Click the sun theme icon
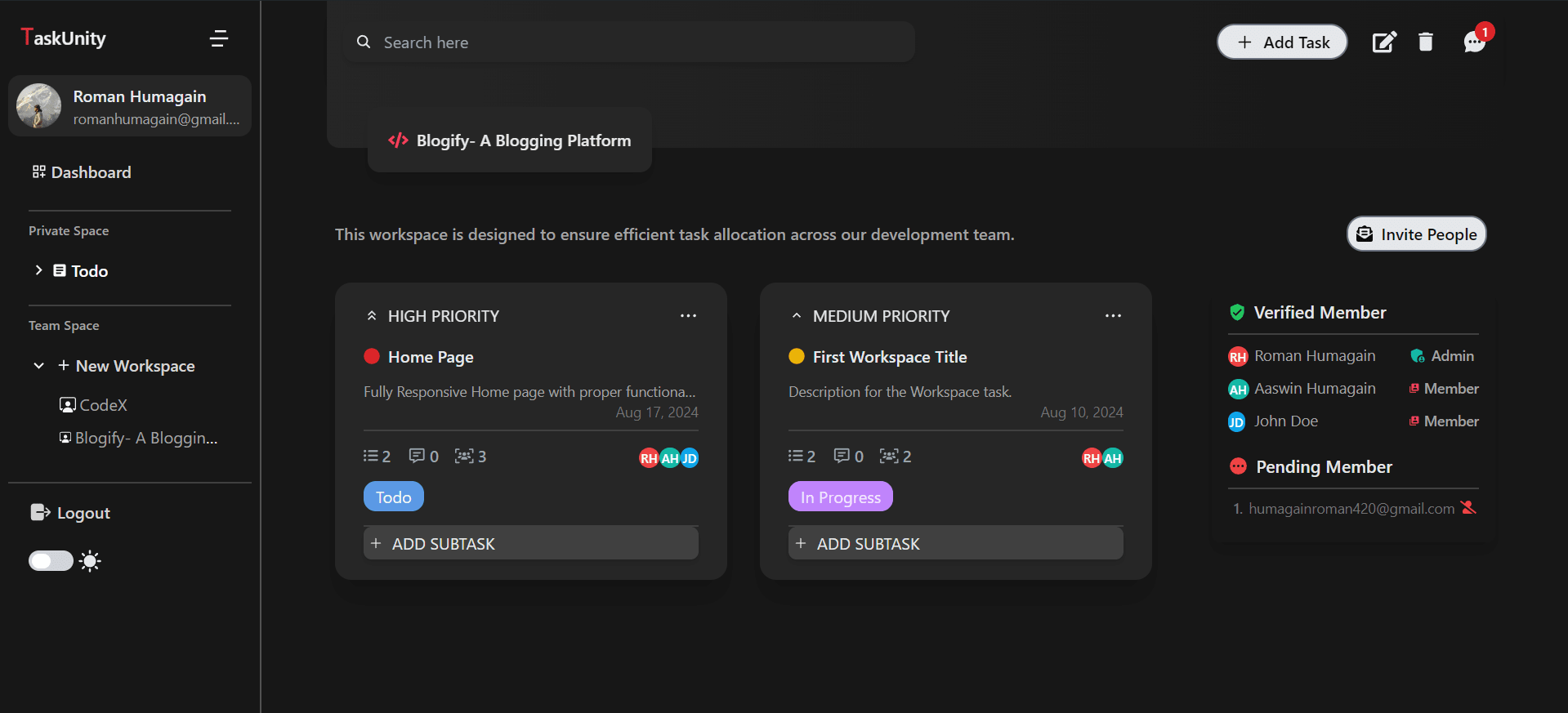1568x713 pixels. point(90,561)
